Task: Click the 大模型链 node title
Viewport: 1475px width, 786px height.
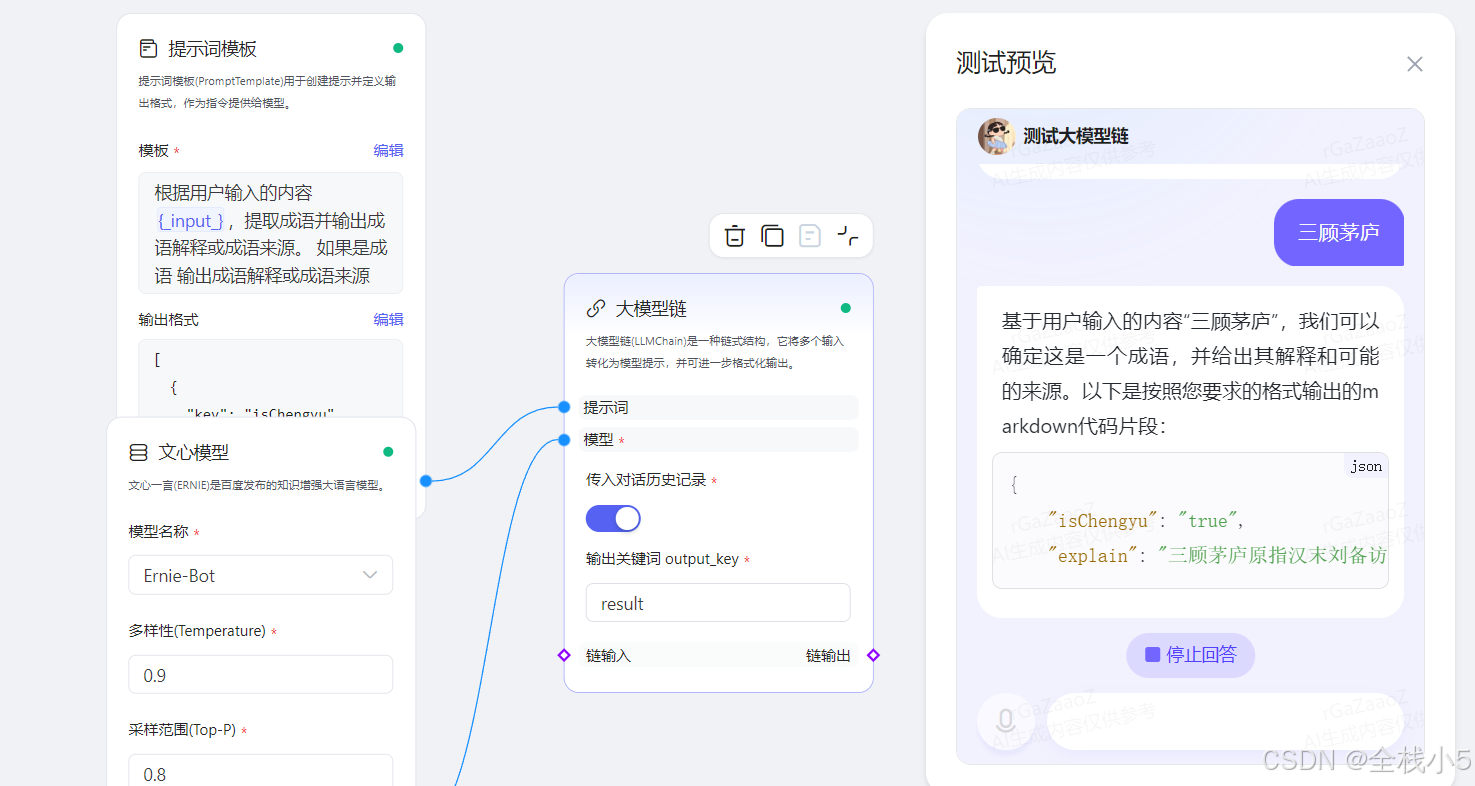Action: 651,308
